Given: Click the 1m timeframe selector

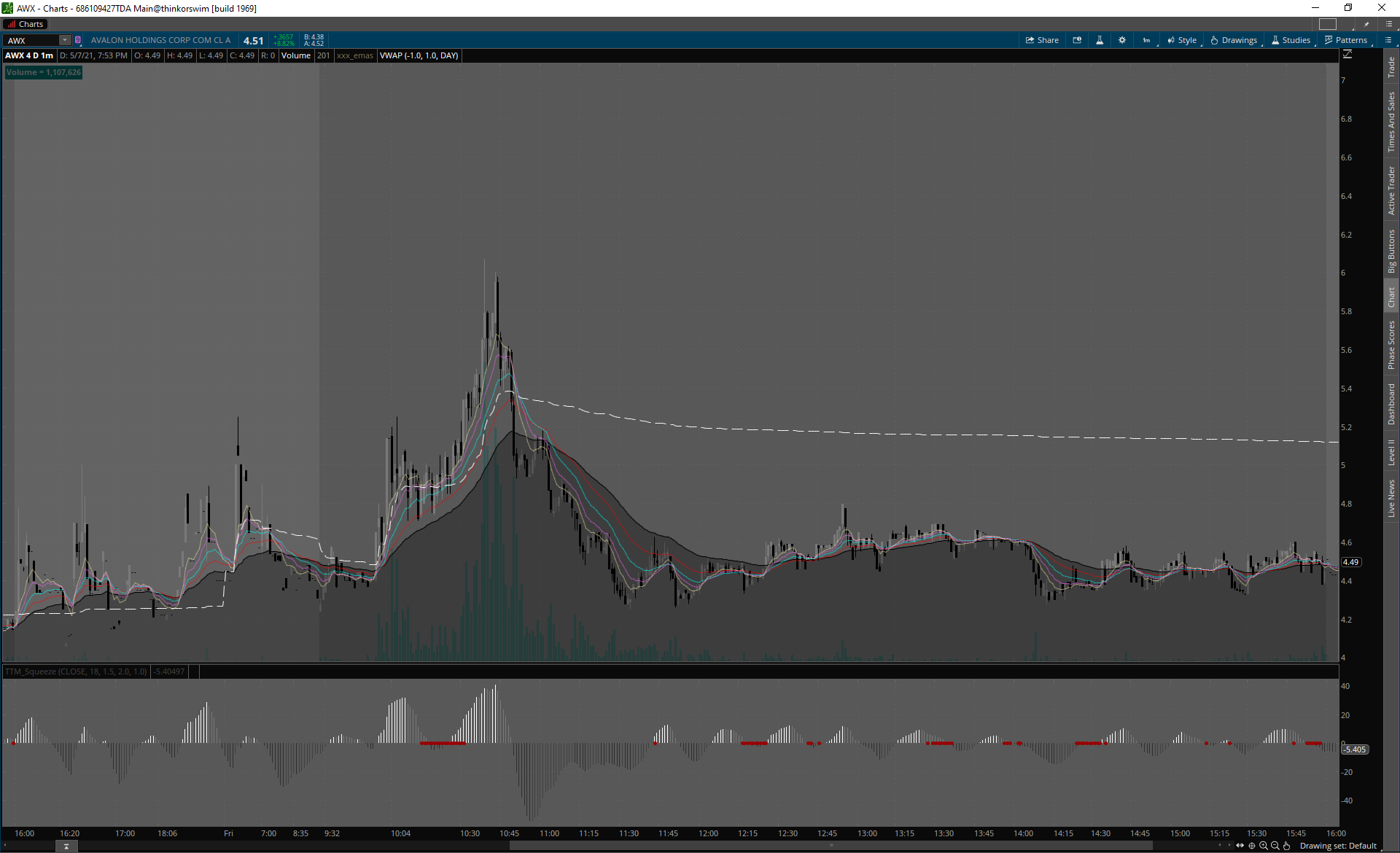Looking at the screenshot, I should 1146,40.
